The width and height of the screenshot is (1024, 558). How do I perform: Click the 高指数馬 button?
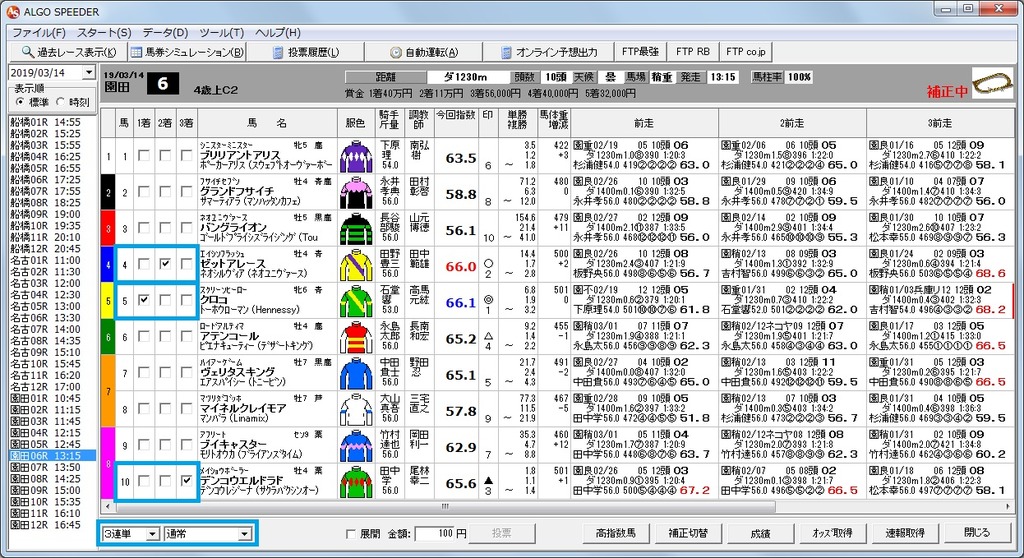615,533
